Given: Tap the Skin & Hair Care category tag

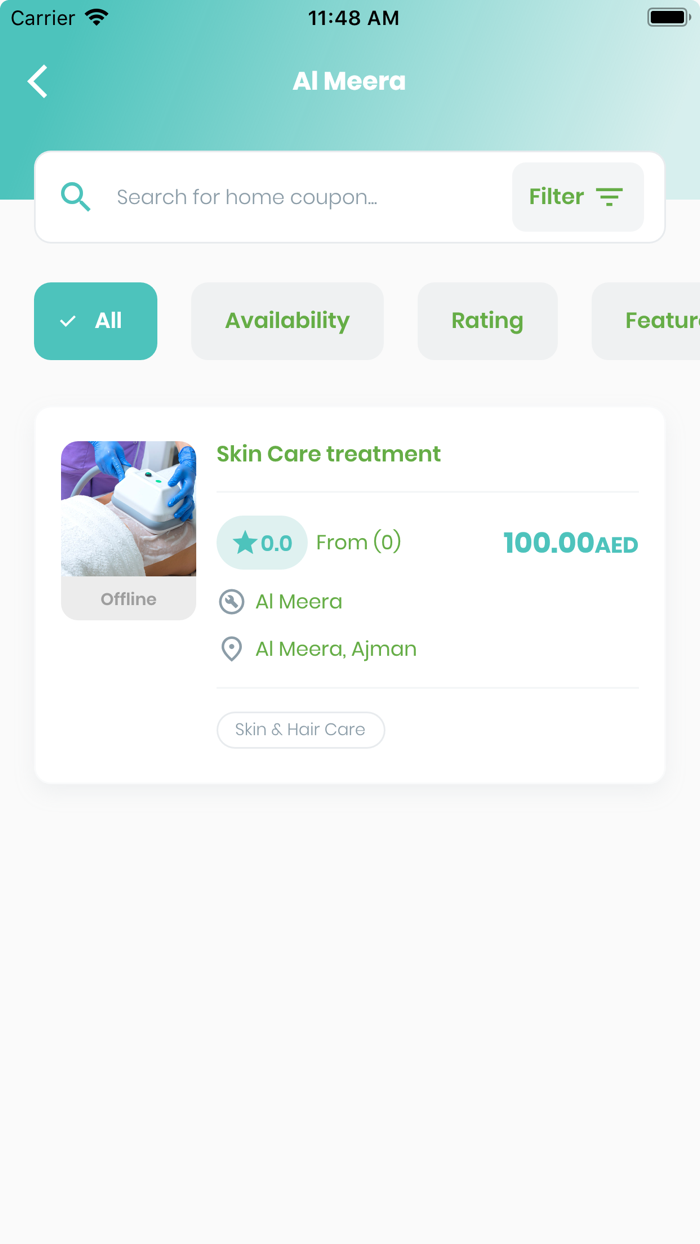Looking at the screenshot, I should pos(300,730).
